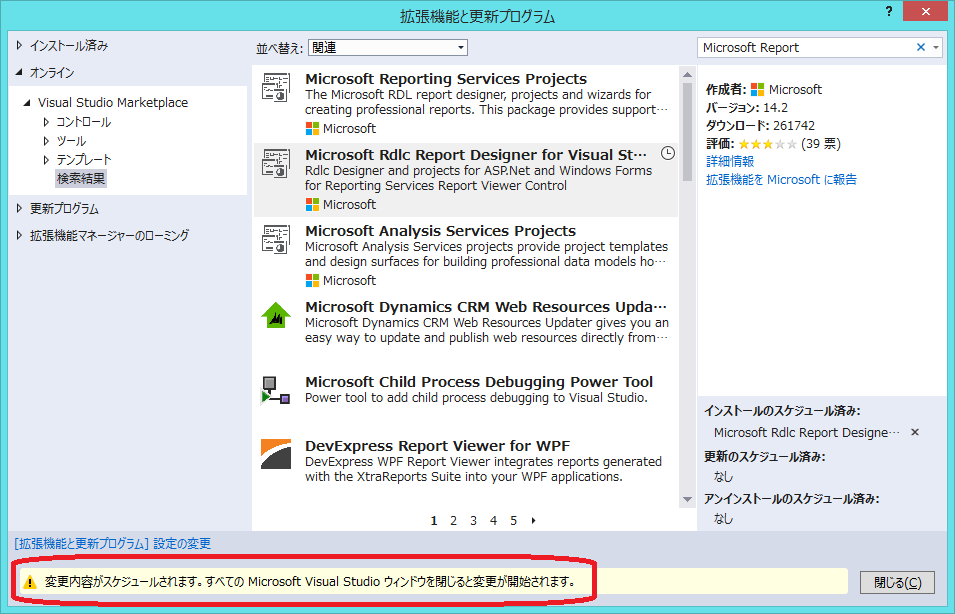
Task: Remove scheduled Microsoft Rdlc Report Designer install
Action: point(915,432)
